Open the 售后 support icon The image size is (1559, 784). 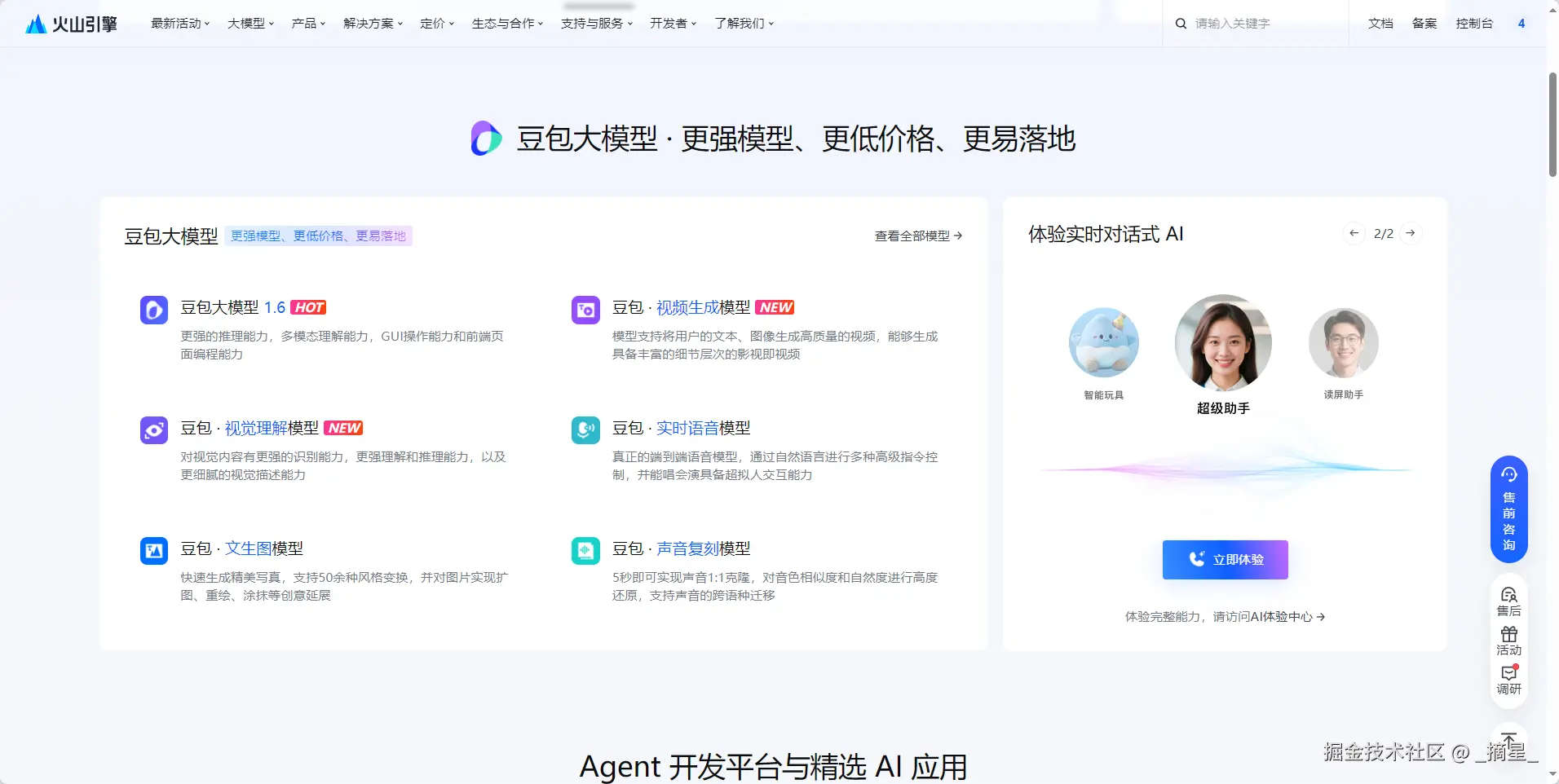coord(1509,601)
